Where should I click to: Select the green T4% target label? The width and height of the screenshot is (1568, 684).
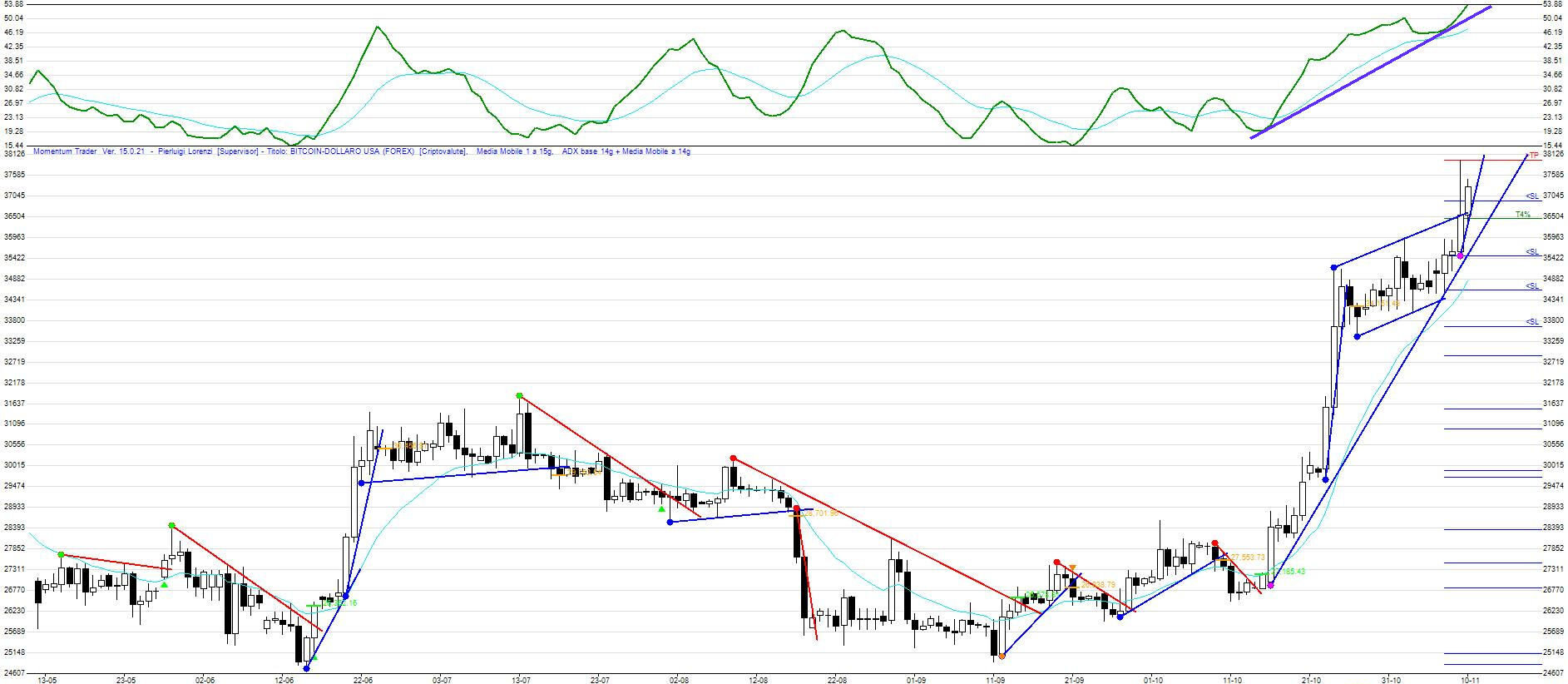tap(1522, 215)
